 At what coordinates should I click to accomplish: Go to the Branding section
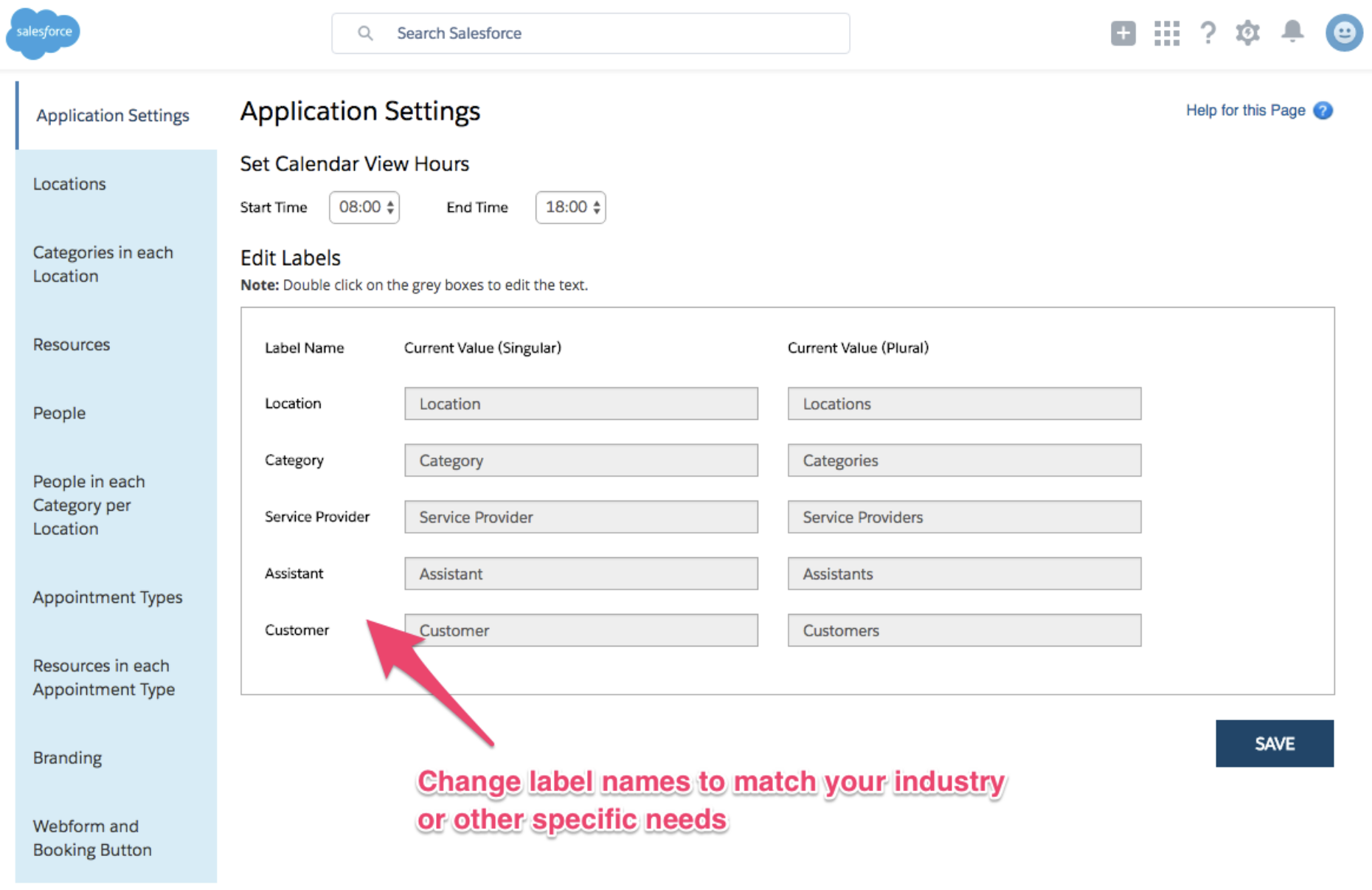[67, 758]
